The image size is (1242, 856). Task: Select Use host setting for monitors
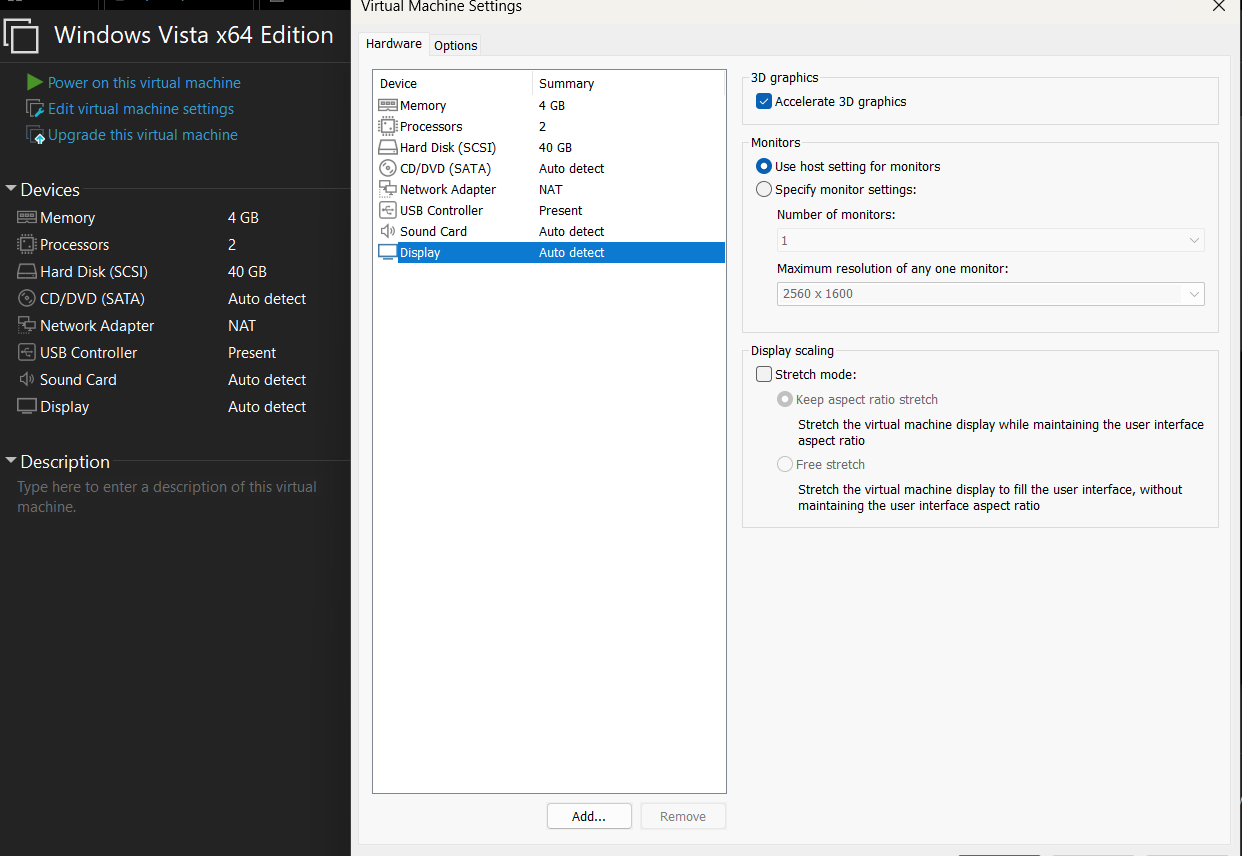[764, 166]
